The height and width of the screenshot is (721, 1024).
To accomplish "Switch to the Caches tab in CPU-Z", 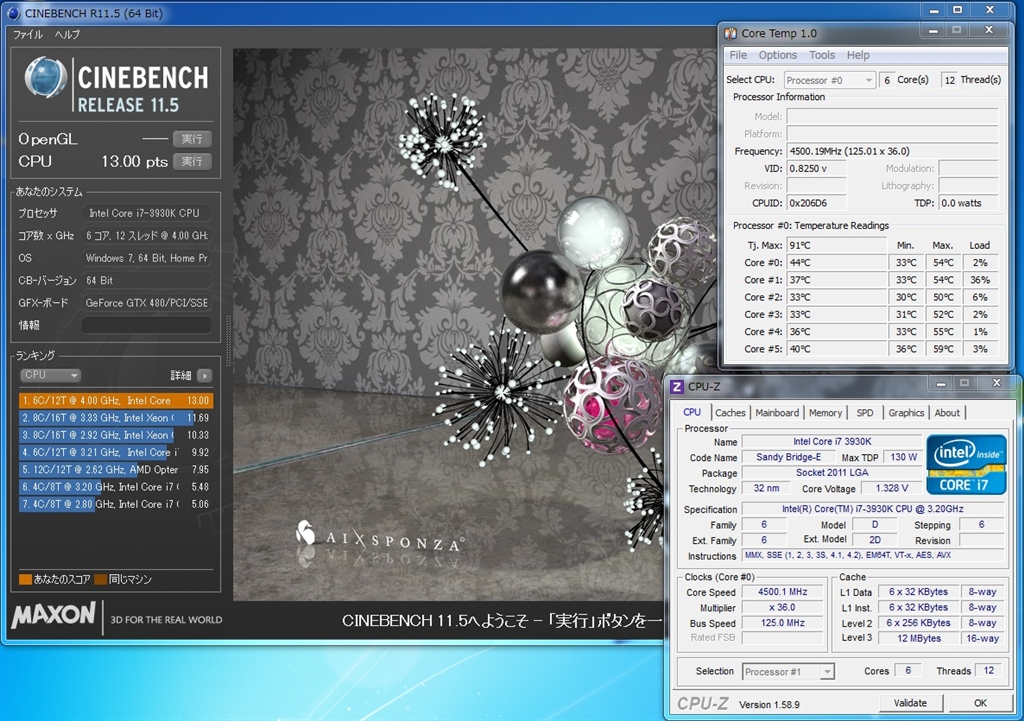I will (730, 413).
